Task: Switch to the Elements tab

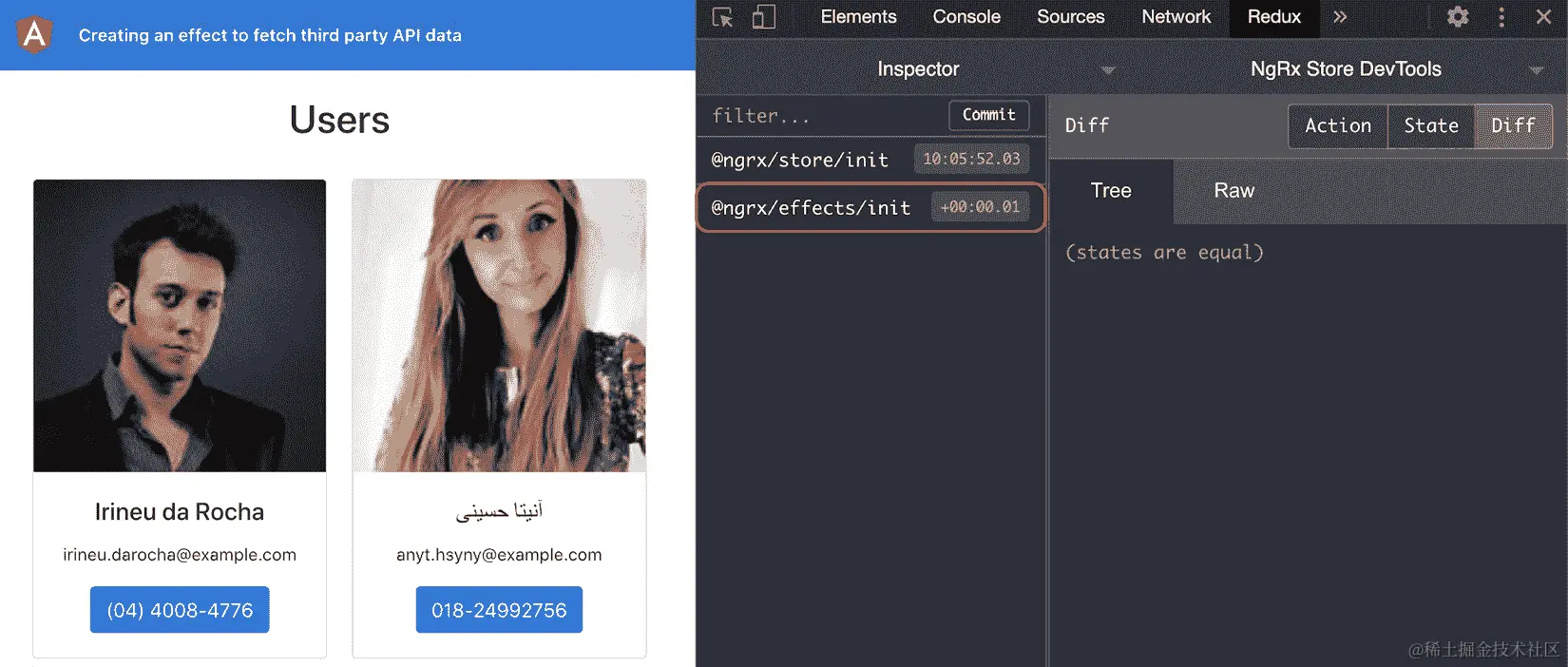Action: [858, 17]
